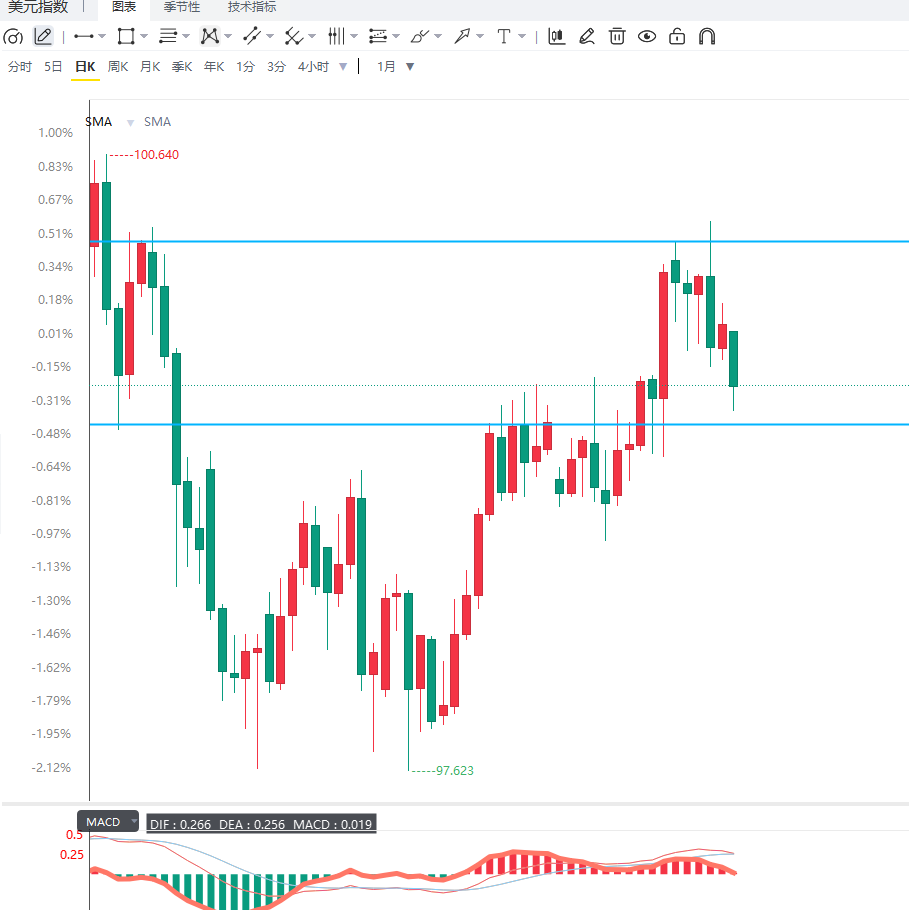Select the parallel lines channel tool
The height and width of the screenshot is (910, 909).
168,37
